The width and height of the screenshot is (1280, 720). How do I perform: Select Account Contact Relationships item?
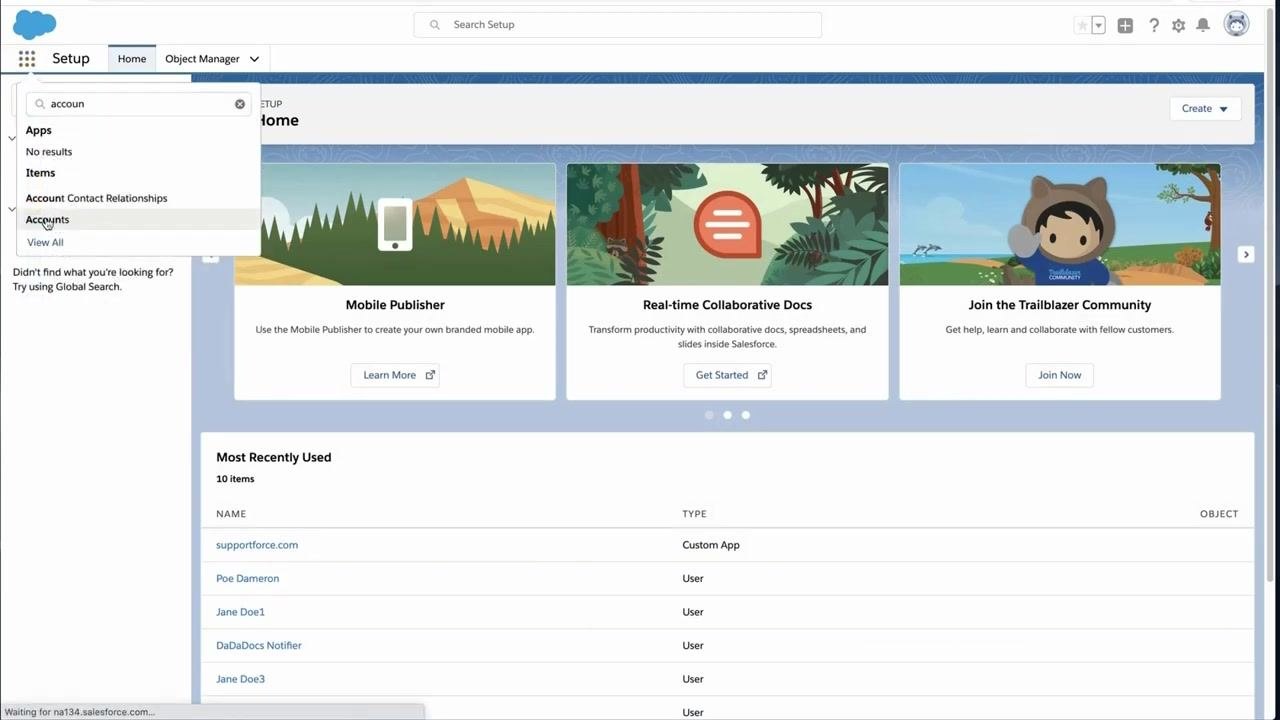coord(138,198)
